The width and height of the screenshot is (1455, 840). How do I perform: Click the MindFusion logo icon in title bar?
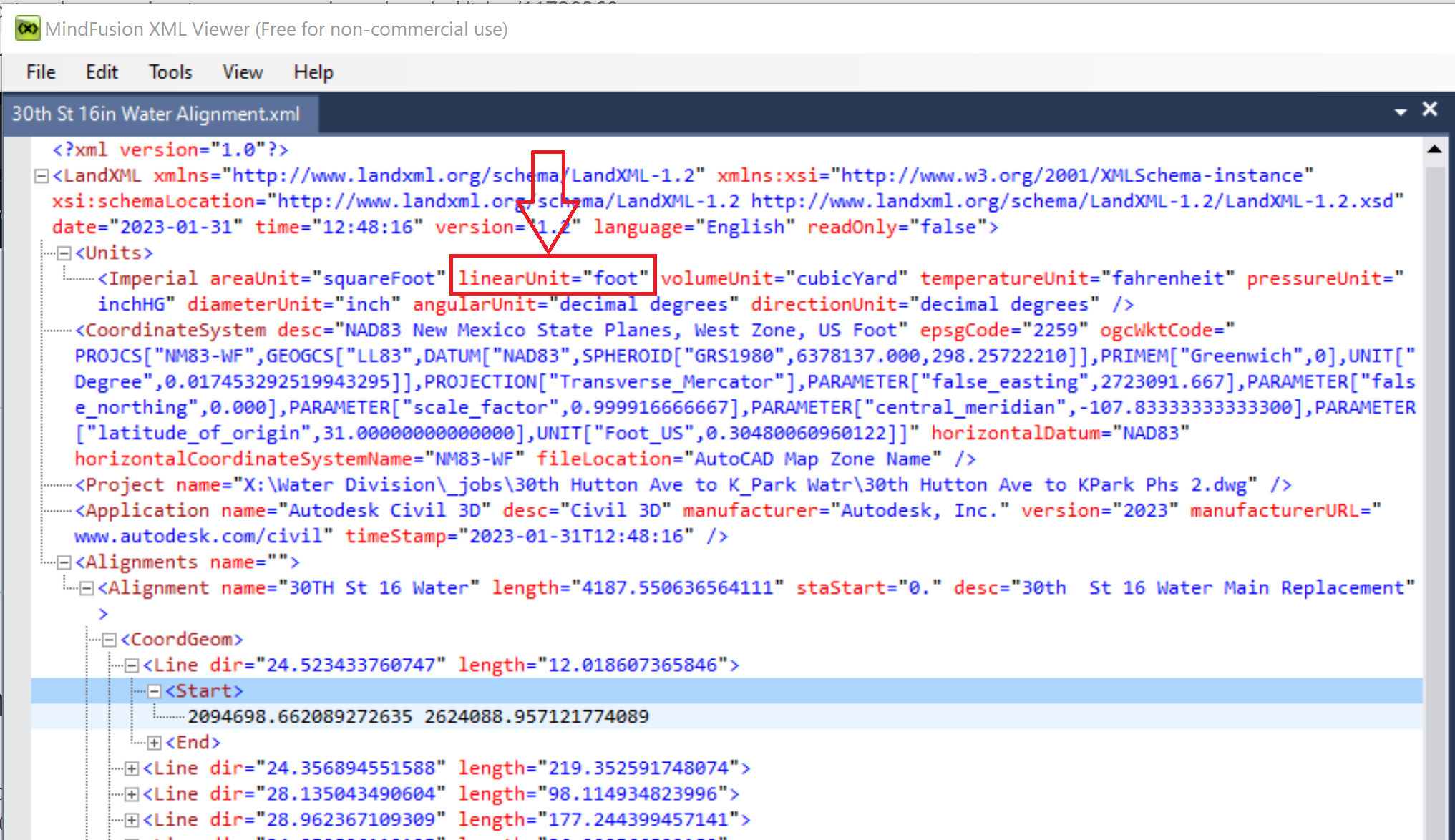coord(26,29)
